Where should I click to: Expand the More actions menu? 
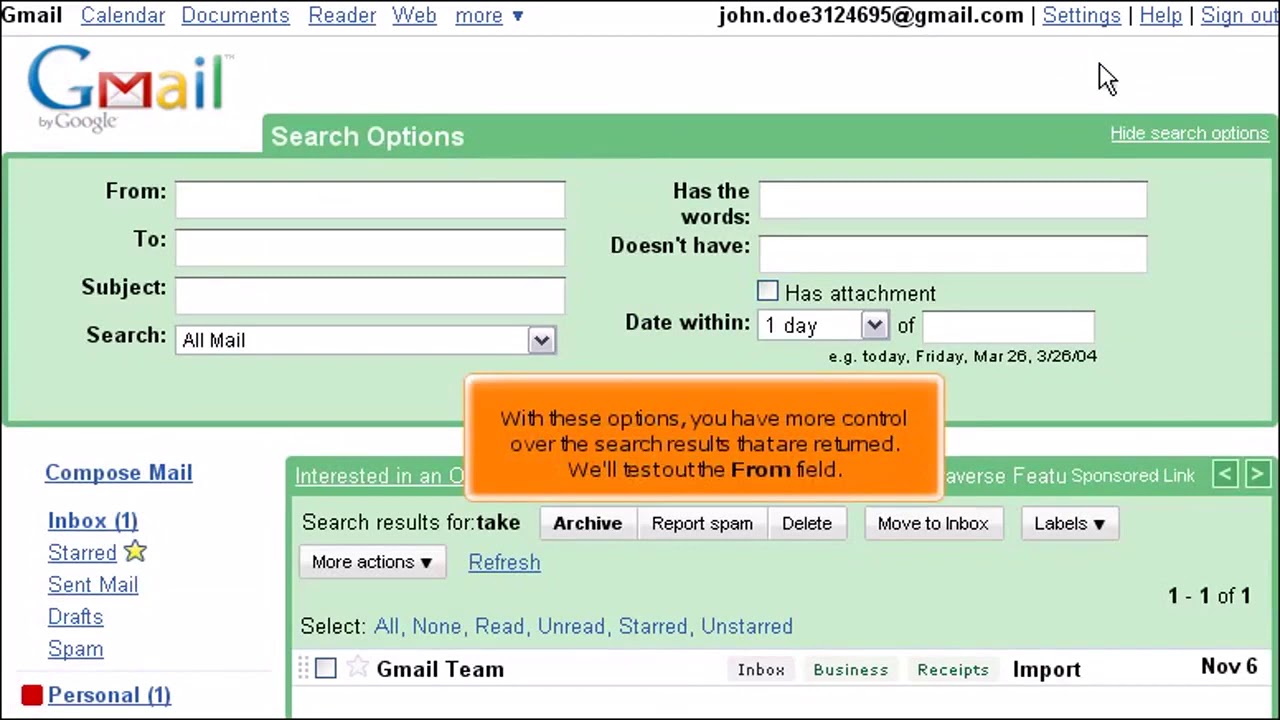(371, 562)
